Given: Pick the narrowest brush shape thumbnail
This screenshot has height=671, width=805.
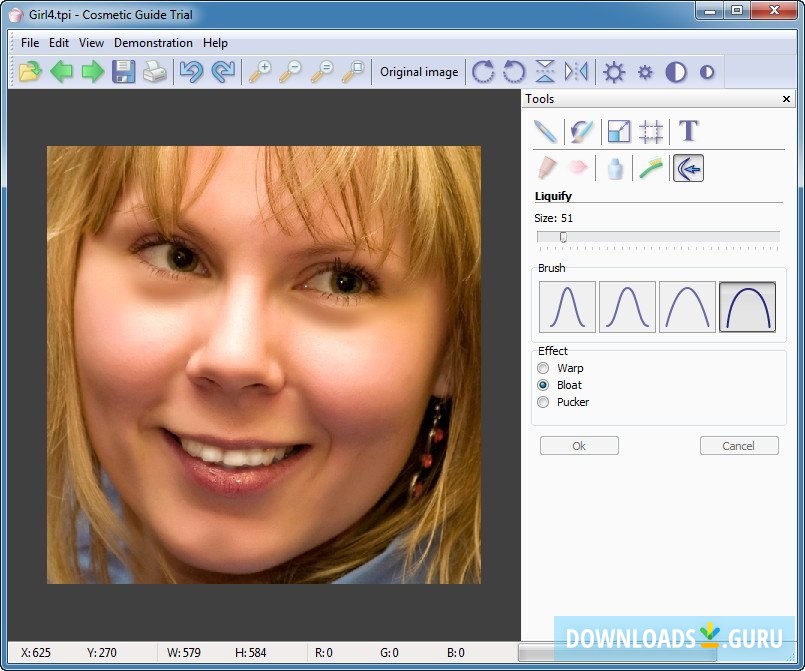Looking at the screenshot, I should coord(567,306).
